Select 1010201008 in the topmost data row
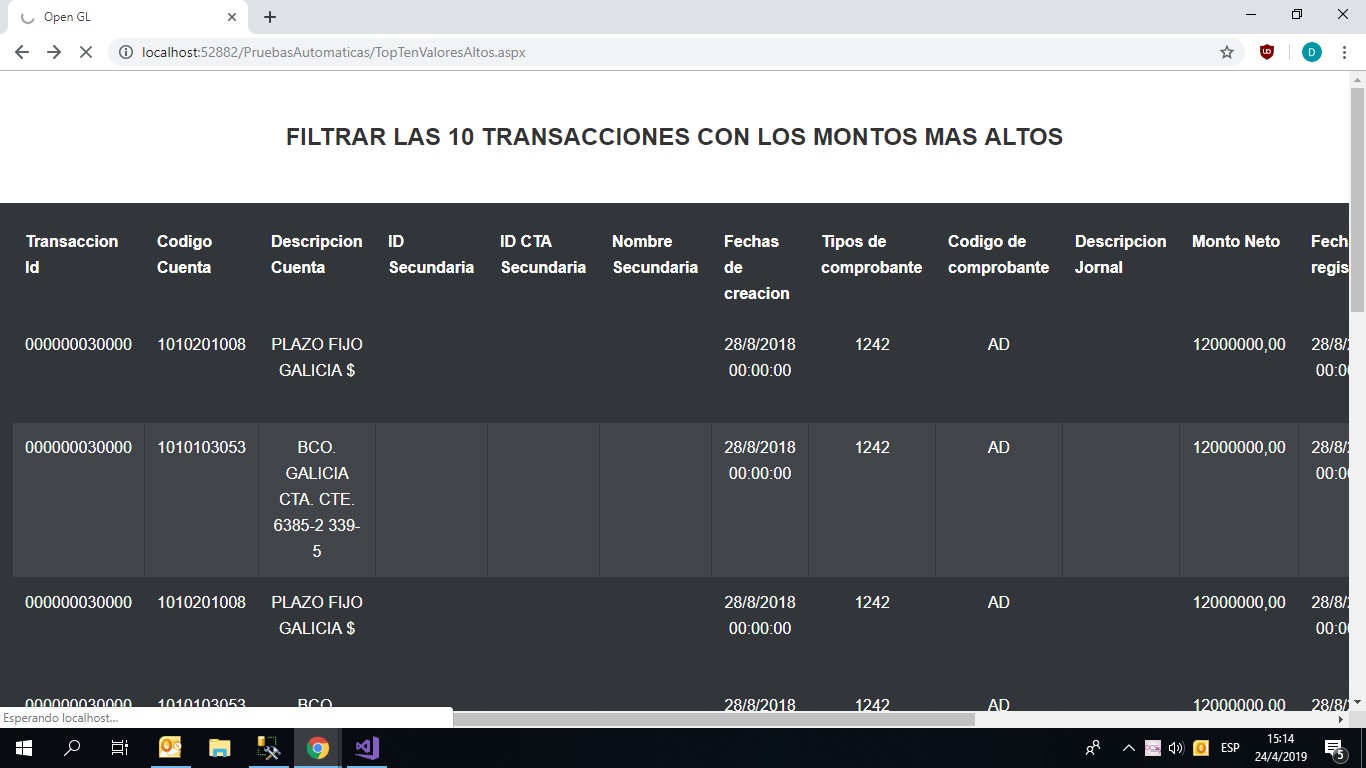The image size is (1366, 768). 201,344
